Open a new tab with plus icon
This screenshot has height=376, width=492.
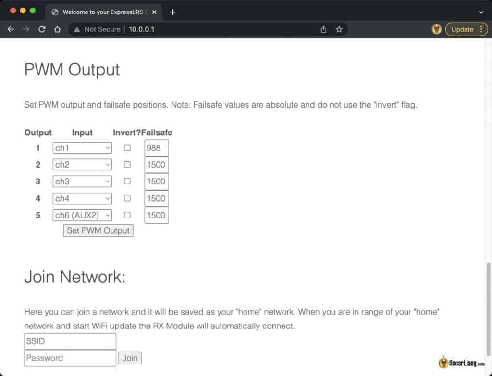(172, 12)
